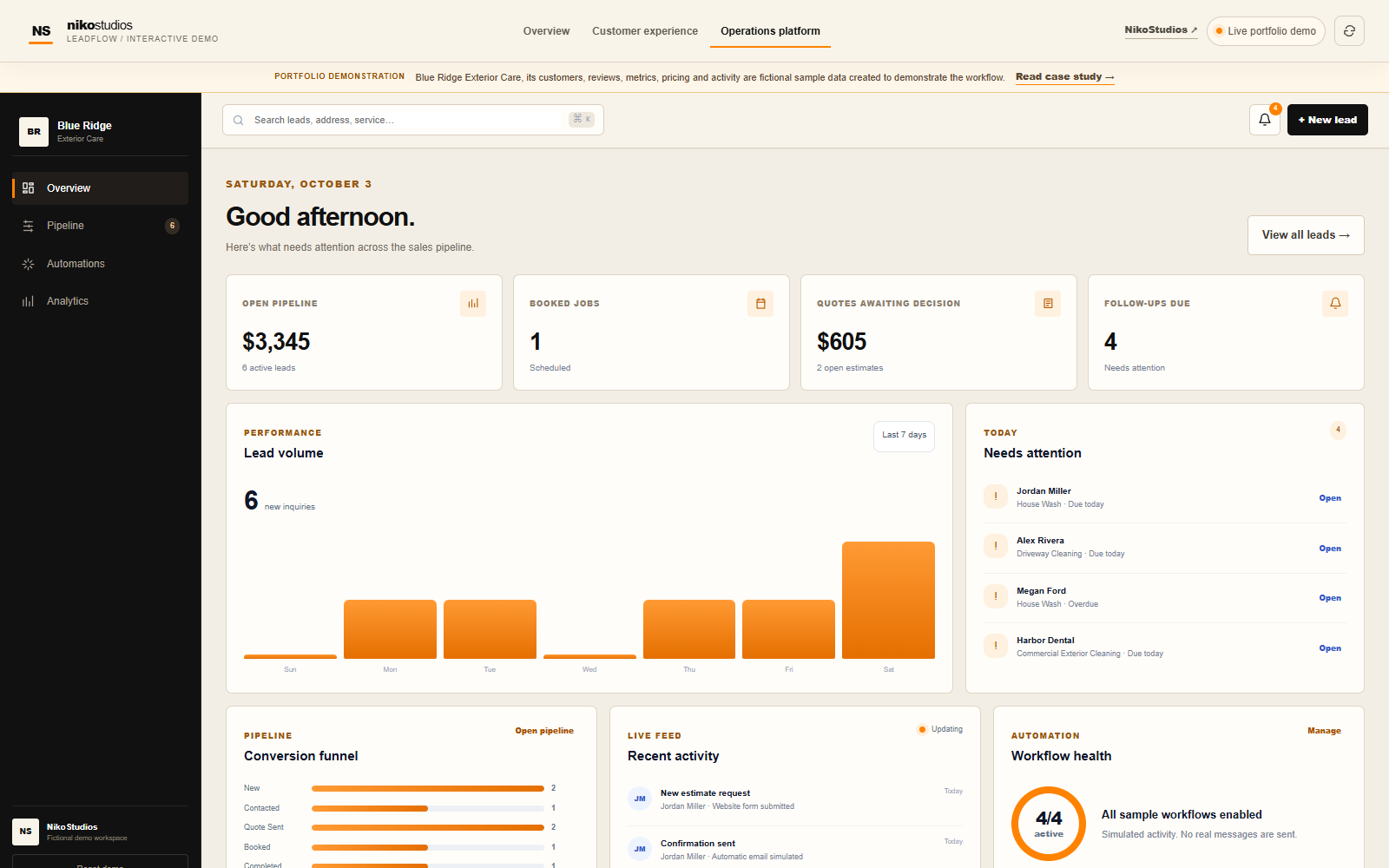Click the search leads input field
This screenshot has width=1389, height=868.
[413, 120]
